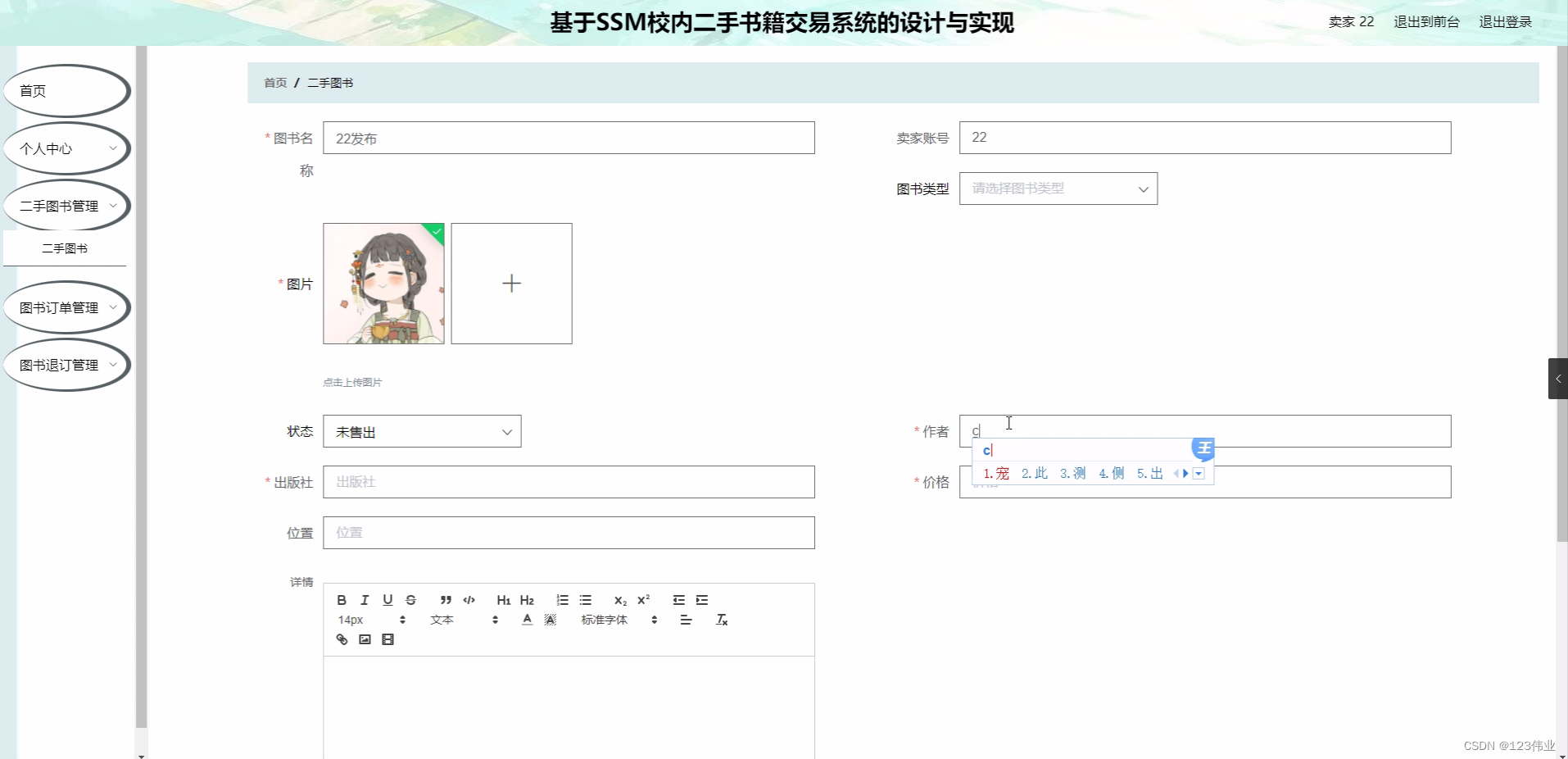Open the 图书类型 book type dropdown

point(1058,189)
